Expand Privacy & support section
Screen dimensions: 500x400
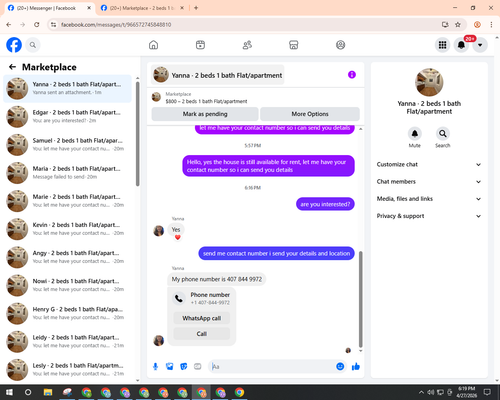click(429, 216)
